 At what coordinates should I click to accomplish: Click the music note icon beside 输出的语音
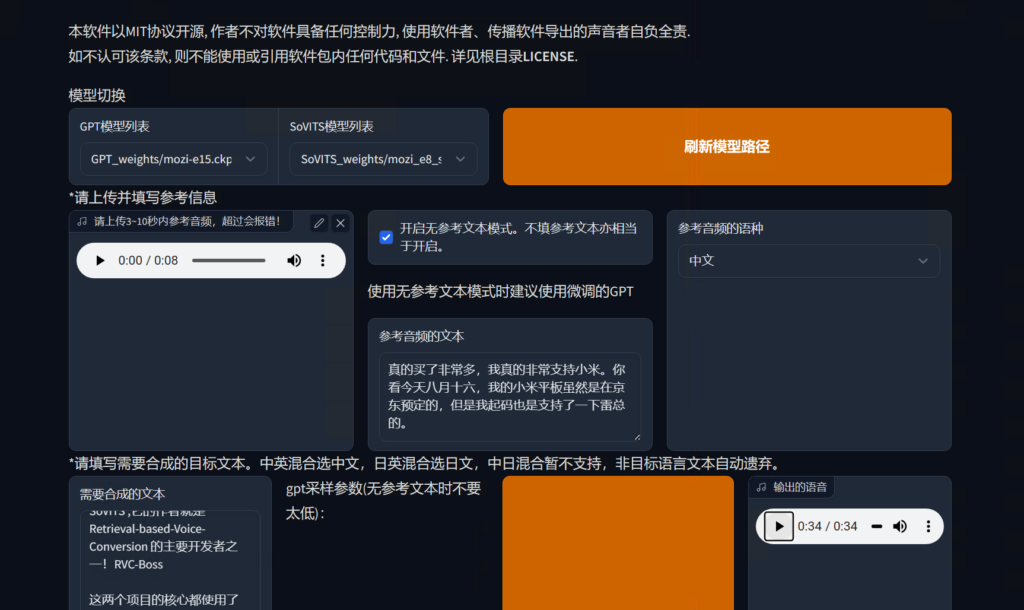click(x=762, y=487)
